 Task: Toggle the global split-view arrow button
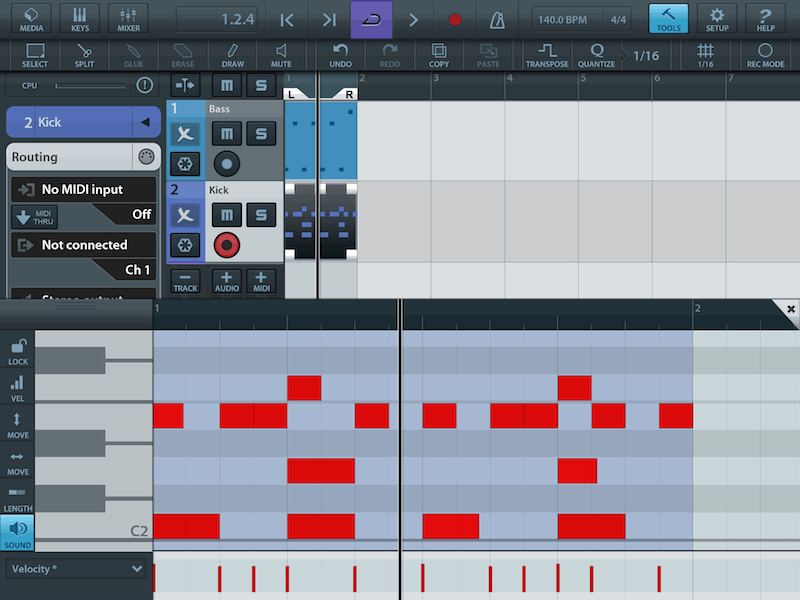[x=185, y=85]
